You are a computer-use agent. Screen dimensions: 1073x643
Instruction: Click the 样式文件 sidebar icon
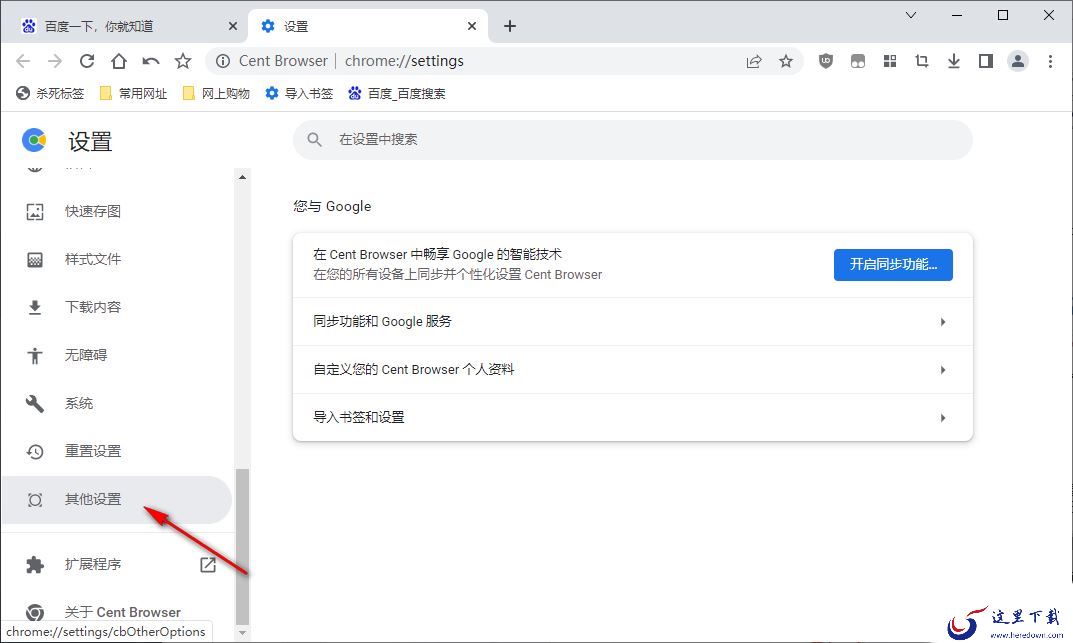coord(35,260)
